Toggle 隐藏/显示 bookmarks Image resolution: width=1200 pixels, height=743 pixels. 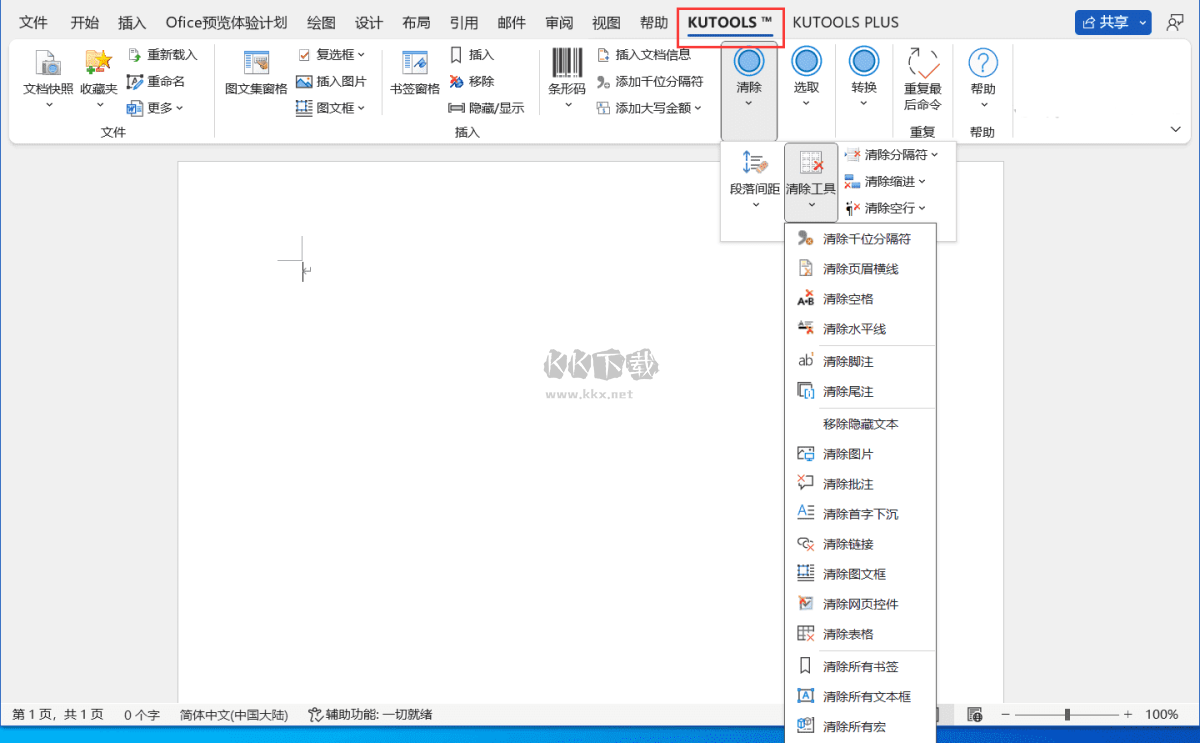(x=486, y=108)
